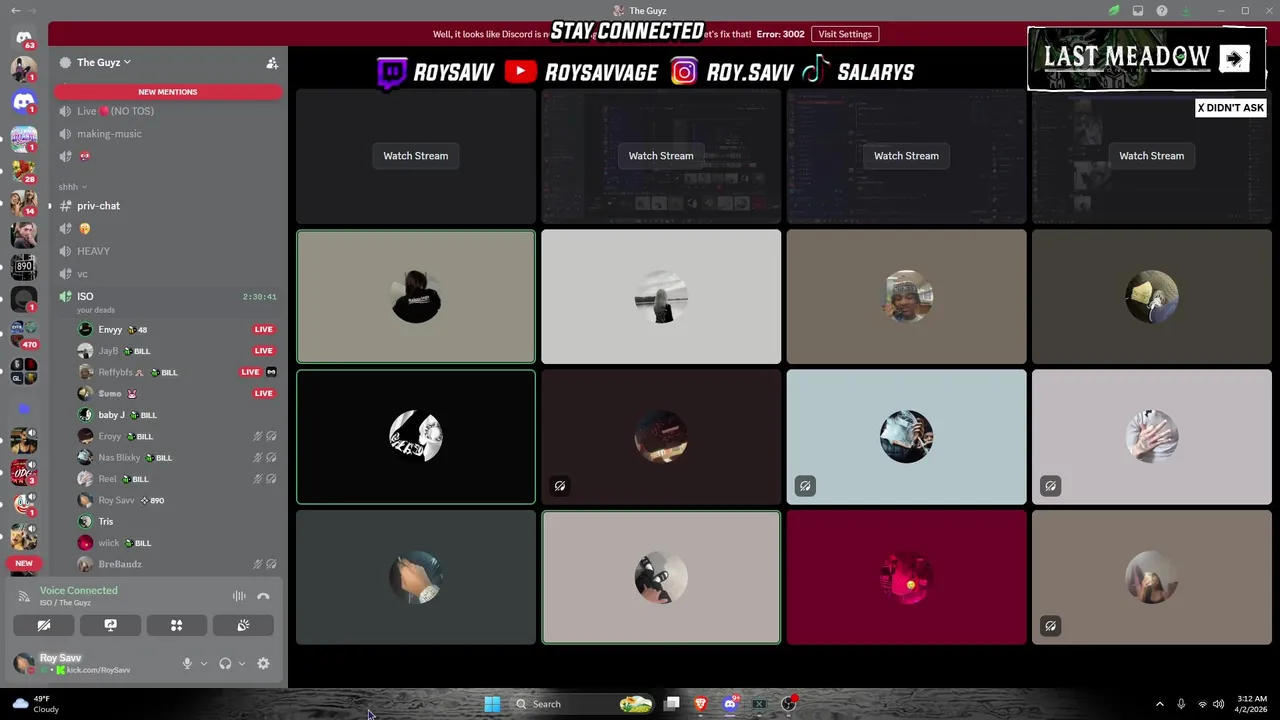Viewport: 1280px width, 720px height.
Task: Open Discord help question mark icon
Action: click(x=1162, y=10)
